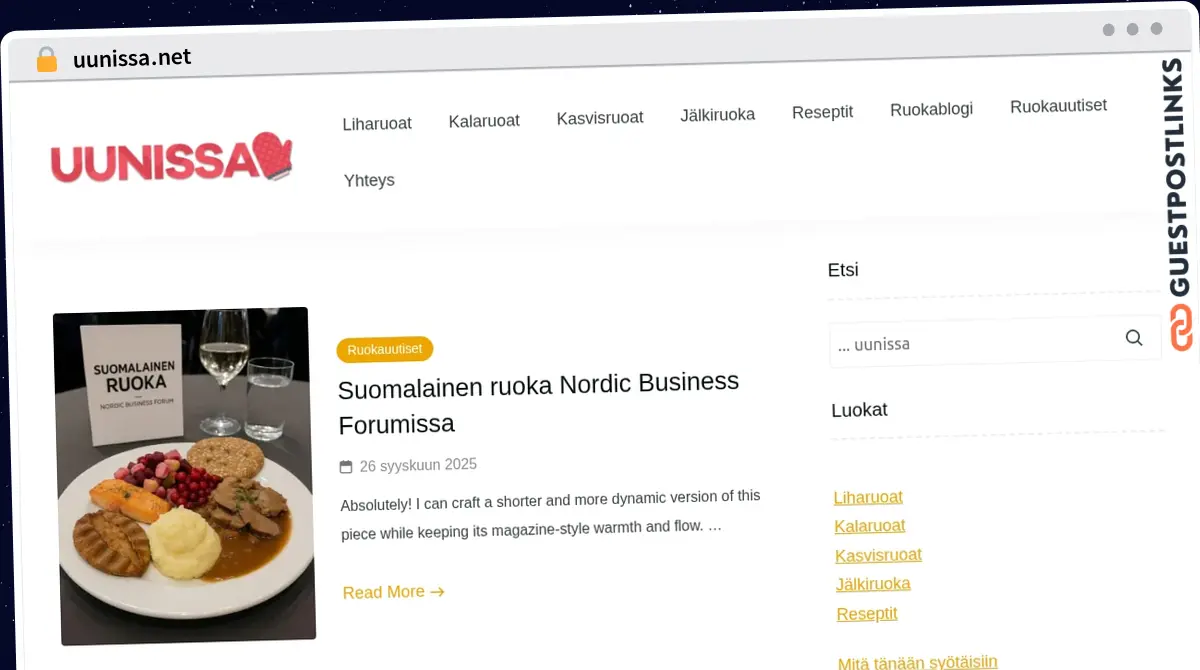Click the Read More link

coord(393,592)
